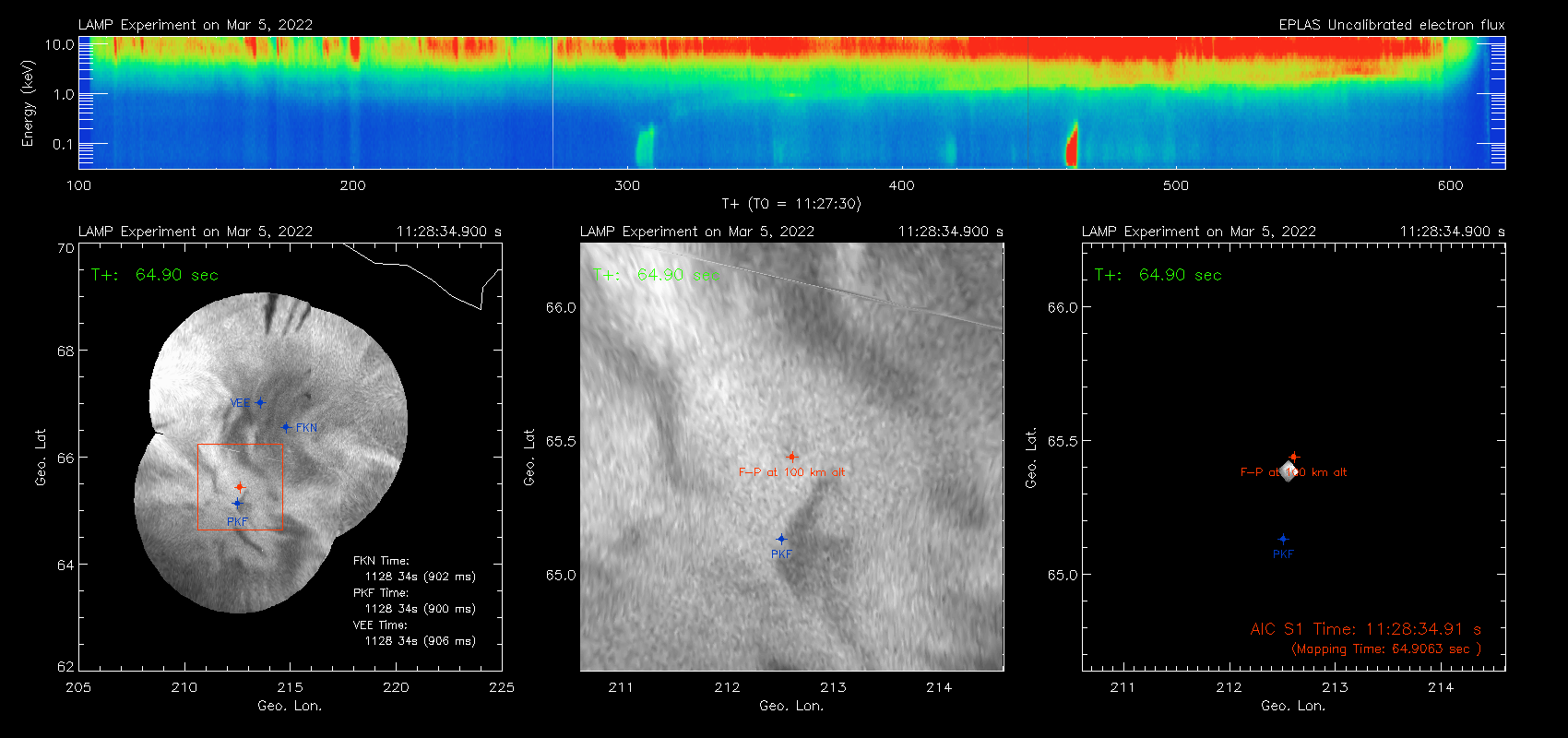Click LAMP Experiment title above spectrogram

pyautogui.click(x=196, y=25)
